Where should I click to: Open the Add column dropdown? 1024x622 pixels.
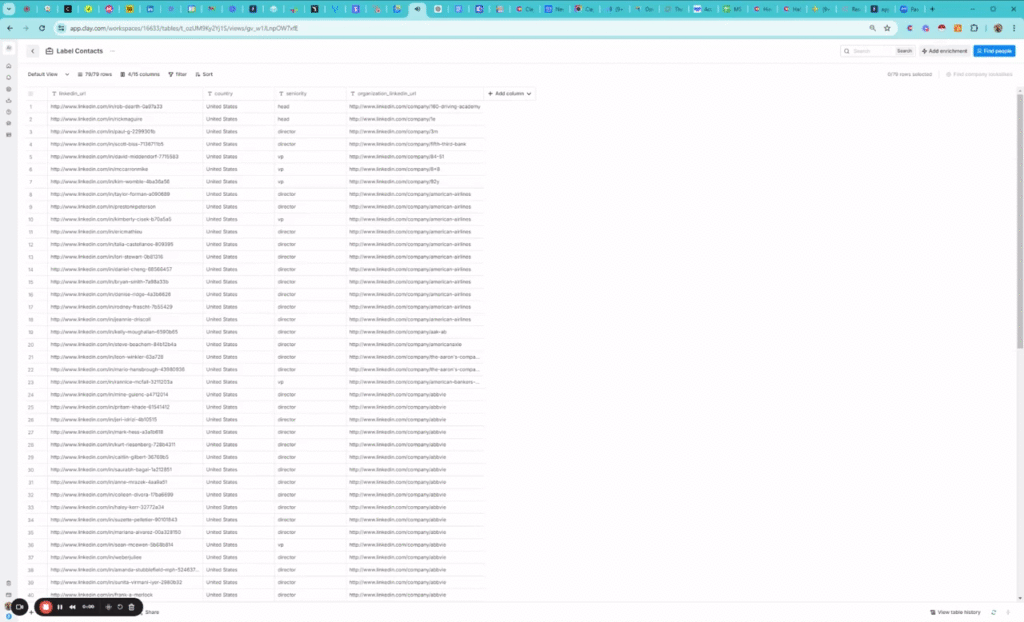coord(510,93)
